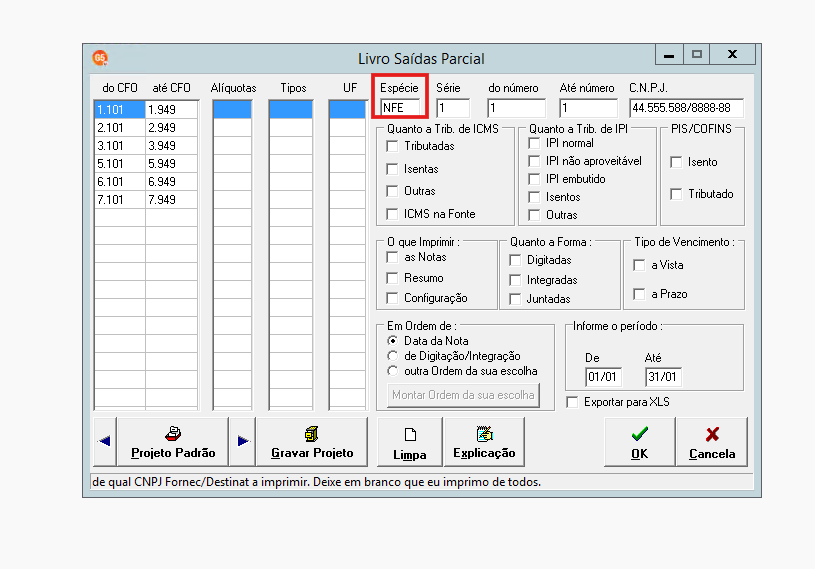
Task: Toggle ICMS na Fonte checkbox
Action: (x=392, y=214)
